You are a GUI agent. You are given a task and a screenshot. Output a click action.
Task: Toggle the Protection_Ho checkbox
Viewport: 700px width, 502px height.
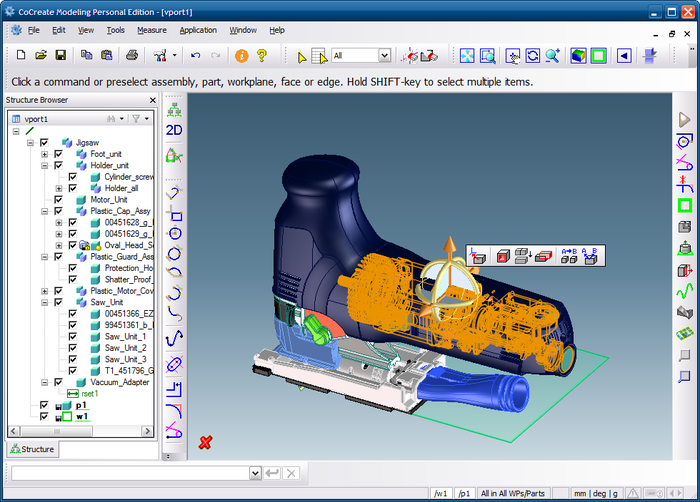72,268
